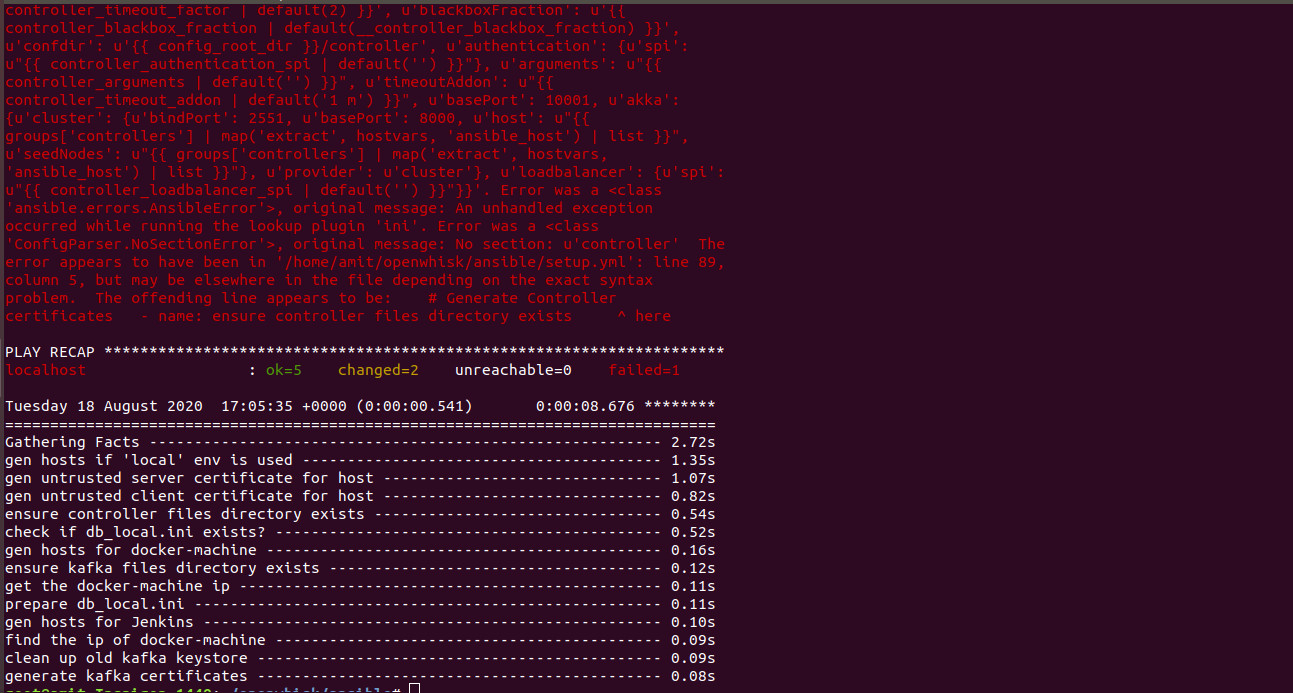Image resolution: width=1293 pixels, height=693 pixels.
Task: Click 'find the ip of docker-machine' row
Action: [360, 640]
